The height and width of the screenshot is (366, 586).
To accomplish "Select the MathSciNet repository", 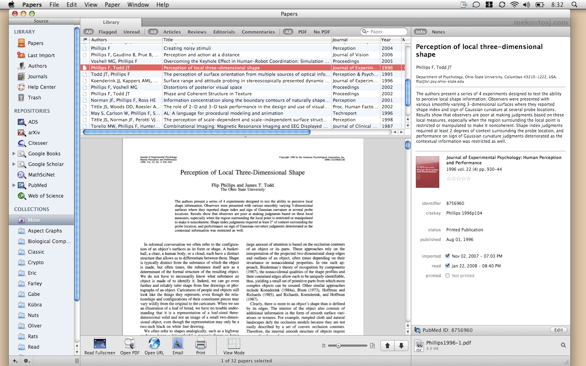I will 36,175.
